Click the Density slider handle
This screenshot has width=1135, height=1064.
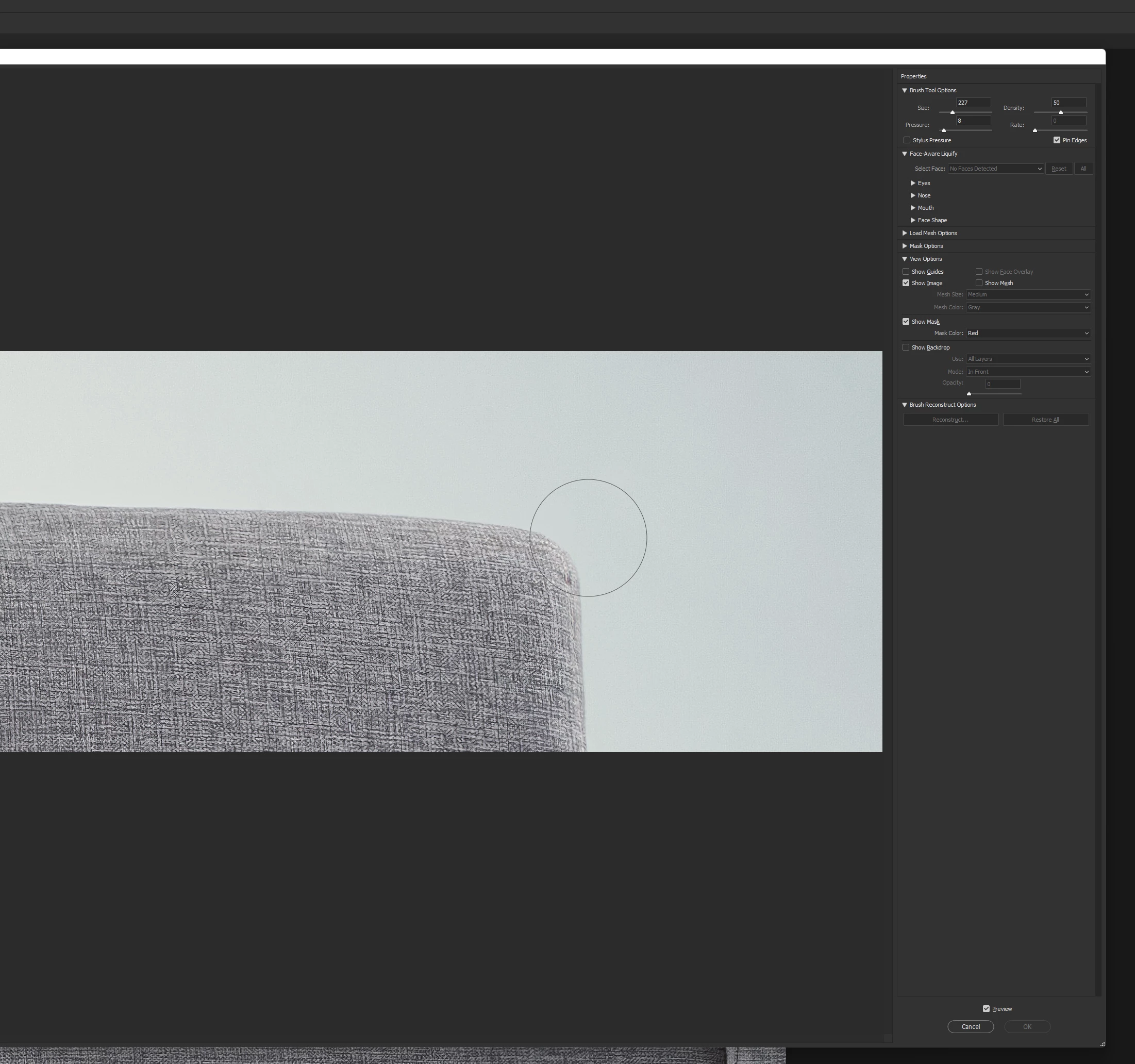tap(1061, 112)
